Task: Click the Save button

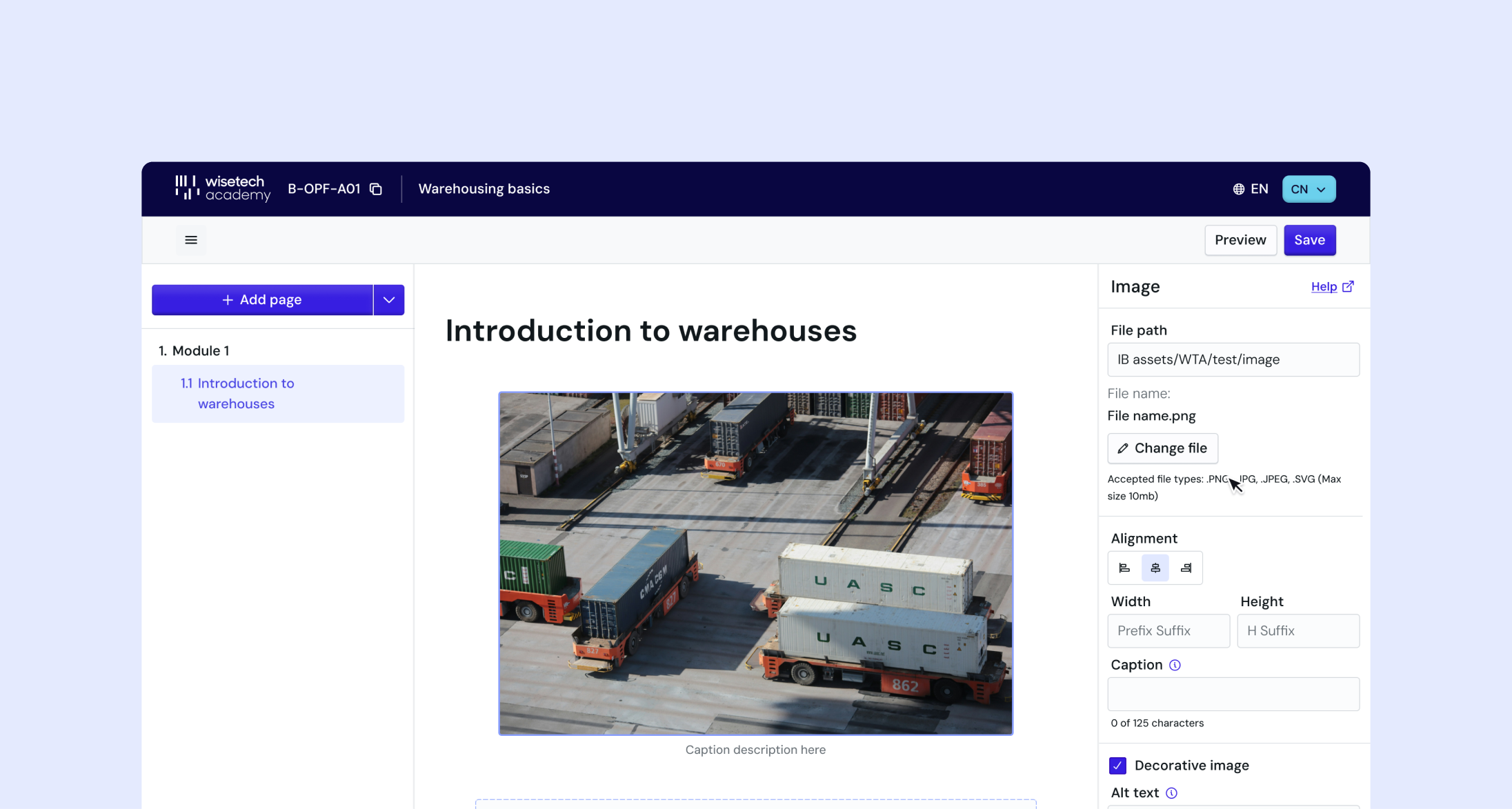Action: coord(1309,240)
